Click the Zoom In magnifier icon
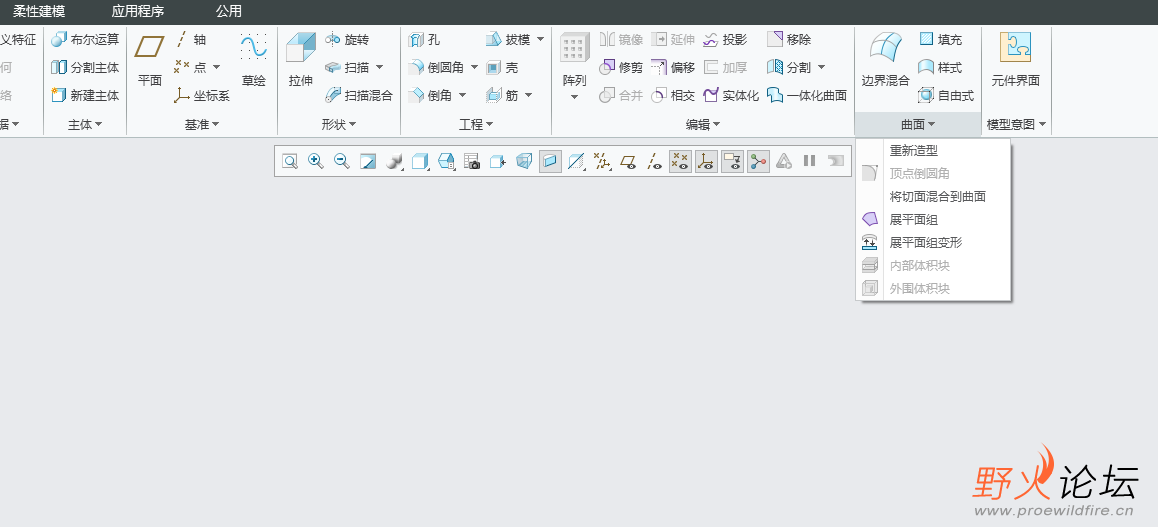The height and width of the screenshot is (527, 1158). (x=315, y=162)
